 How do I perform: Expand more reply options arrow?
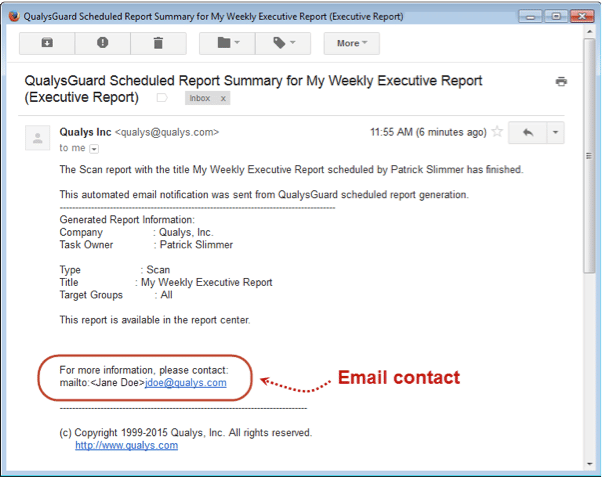tap(555, 132)
